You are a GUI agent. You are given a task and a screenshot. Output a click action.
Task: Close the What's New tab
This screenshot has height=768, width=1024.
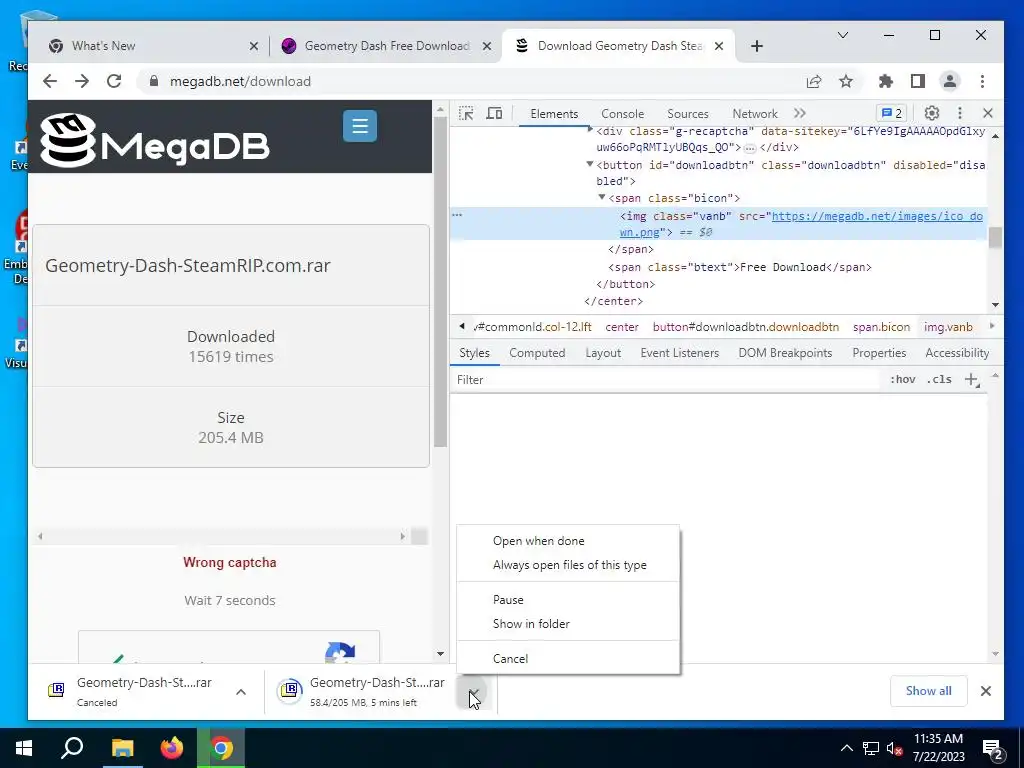(254, 46)
